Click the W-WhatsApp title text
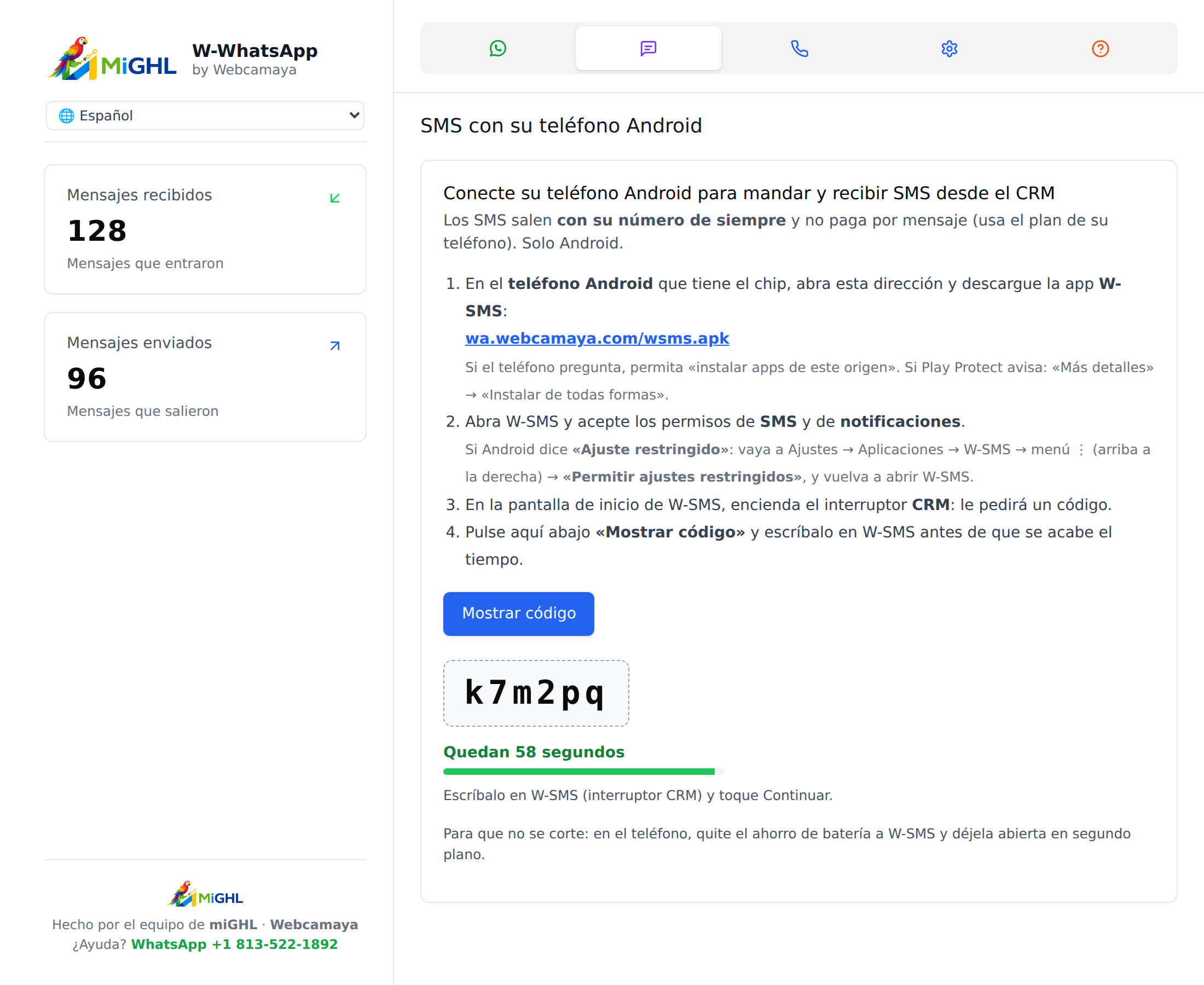 click(255, 51)
